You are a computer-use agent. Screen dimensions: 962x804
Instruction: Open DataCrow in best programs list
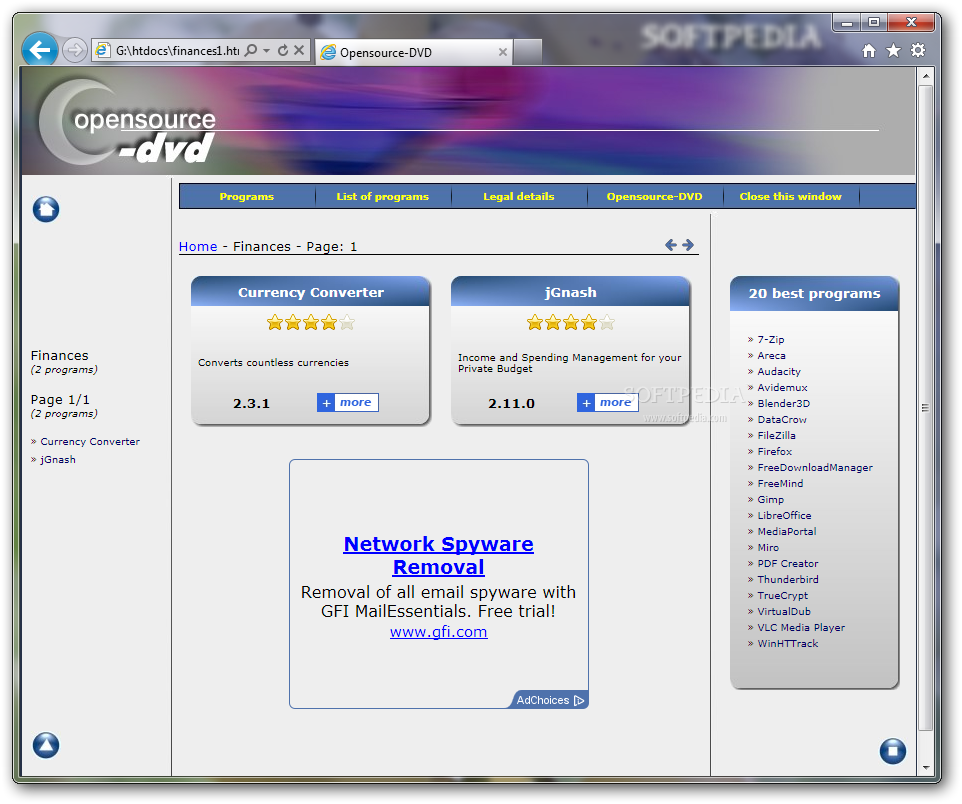(782, 419)
